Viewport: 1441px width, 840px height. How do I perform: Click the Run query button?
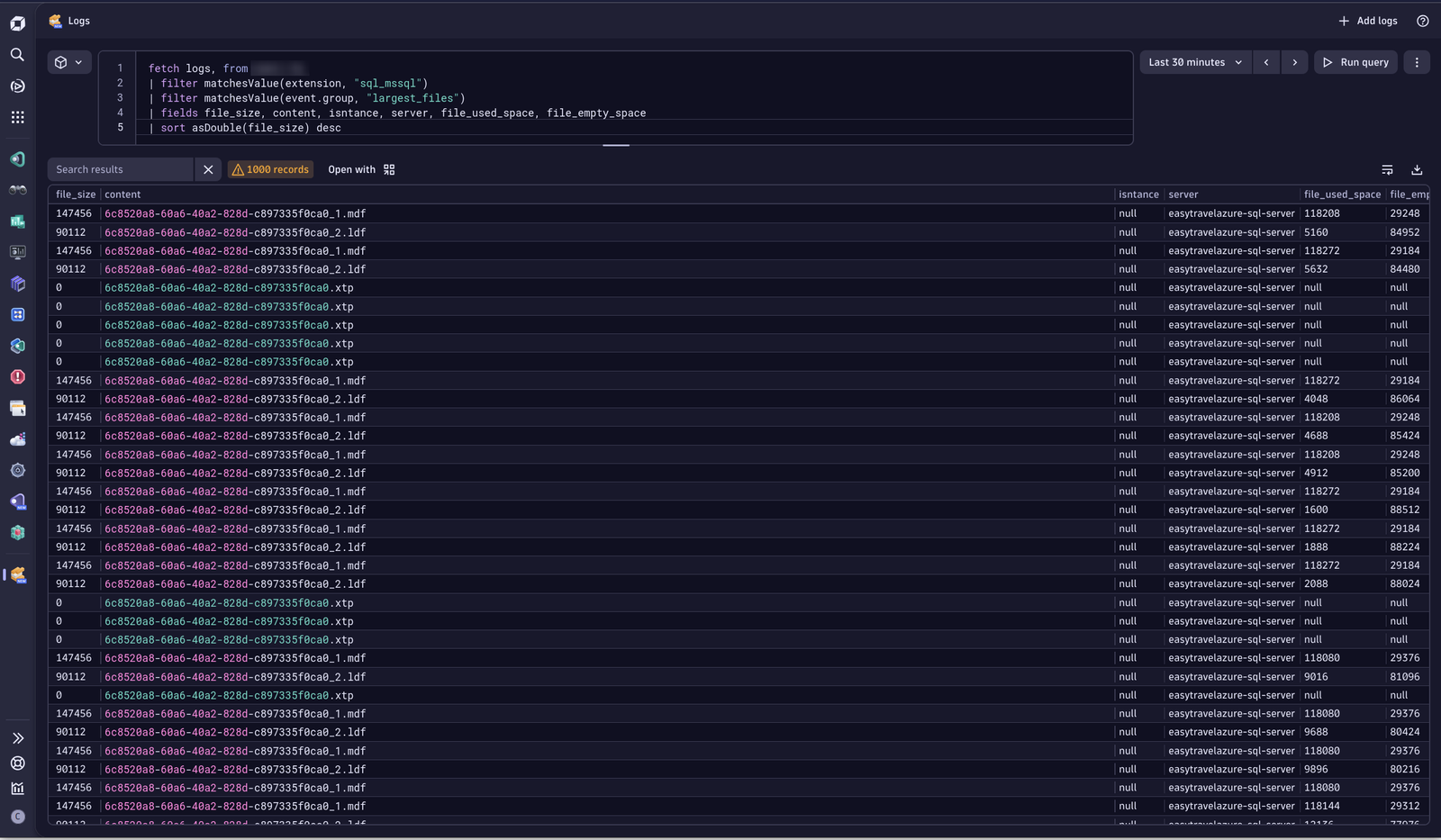[x=1355, y=62]
